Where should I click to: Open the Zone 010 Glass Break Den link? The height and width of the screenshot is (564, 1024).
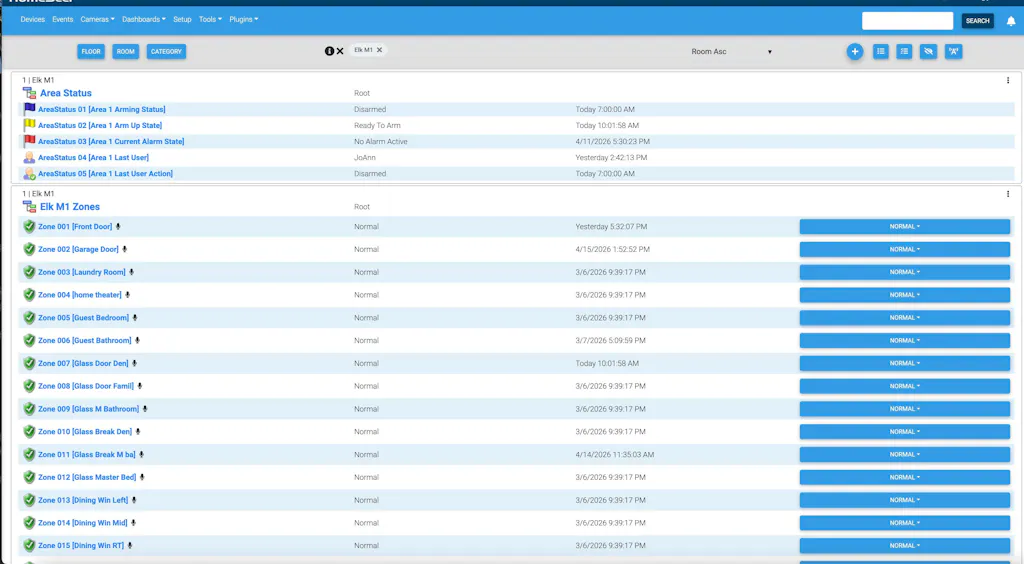[85, 432]
